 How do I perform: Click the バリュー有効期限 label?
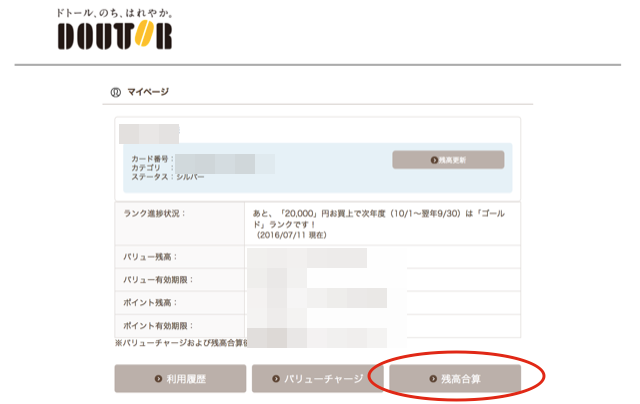point(158,280)
